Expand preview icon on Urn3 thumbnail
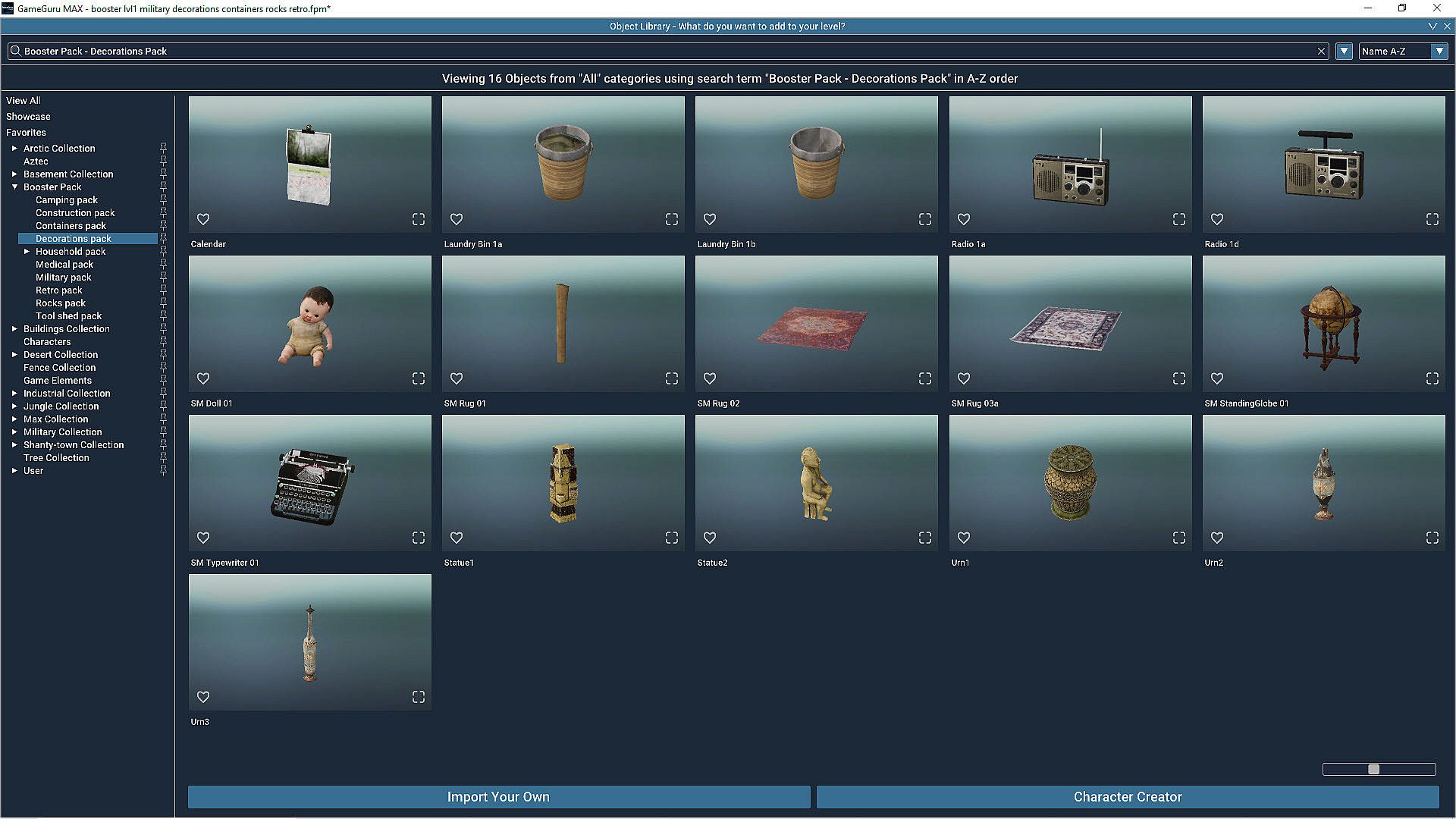 click(x=419, y=697)
